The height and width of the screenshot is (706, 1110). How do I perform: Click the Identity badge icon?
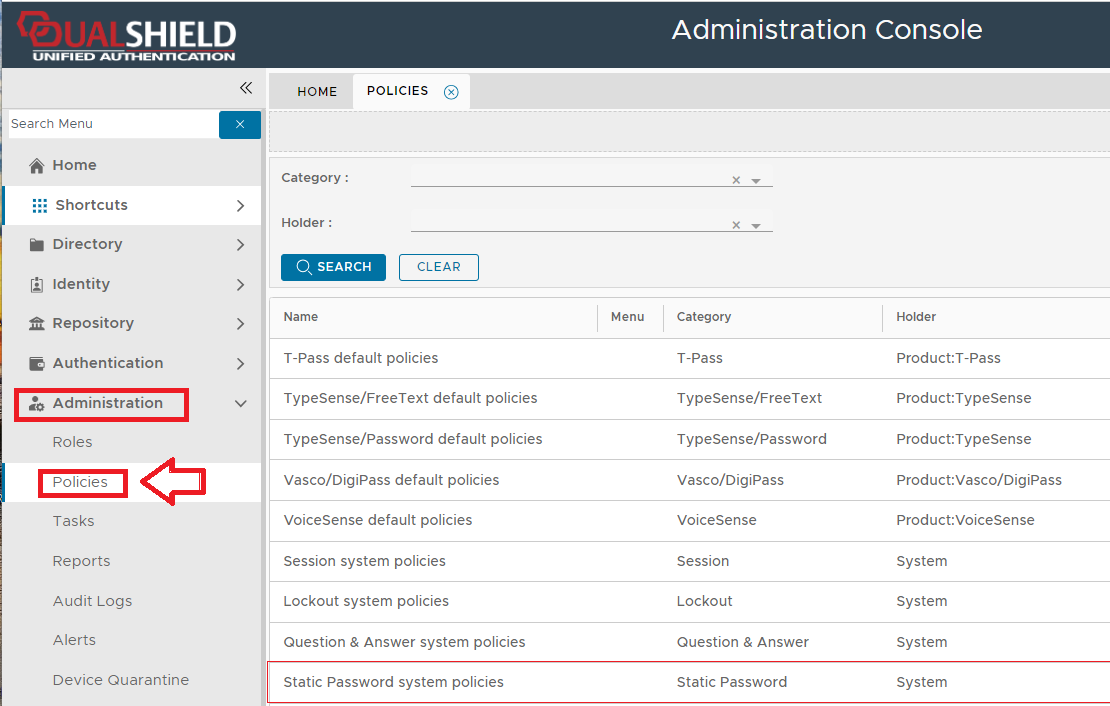[37, 284]
